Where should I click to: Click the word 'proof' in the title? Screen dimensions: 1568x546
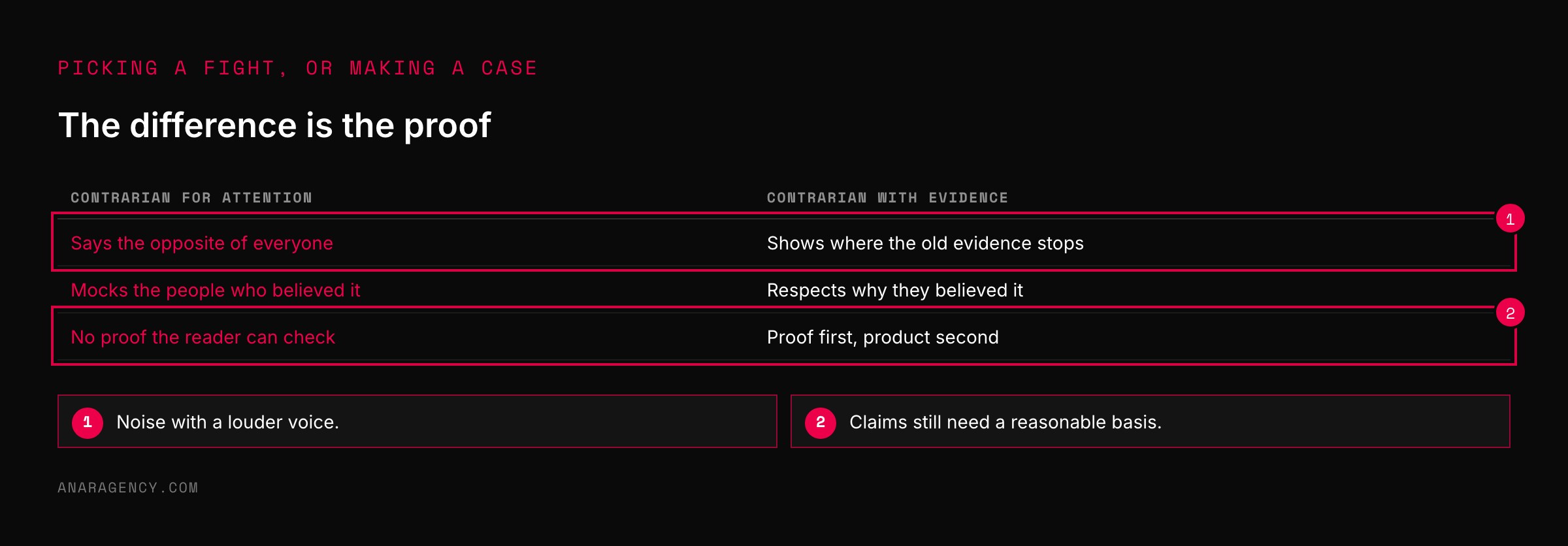point(447,127)
